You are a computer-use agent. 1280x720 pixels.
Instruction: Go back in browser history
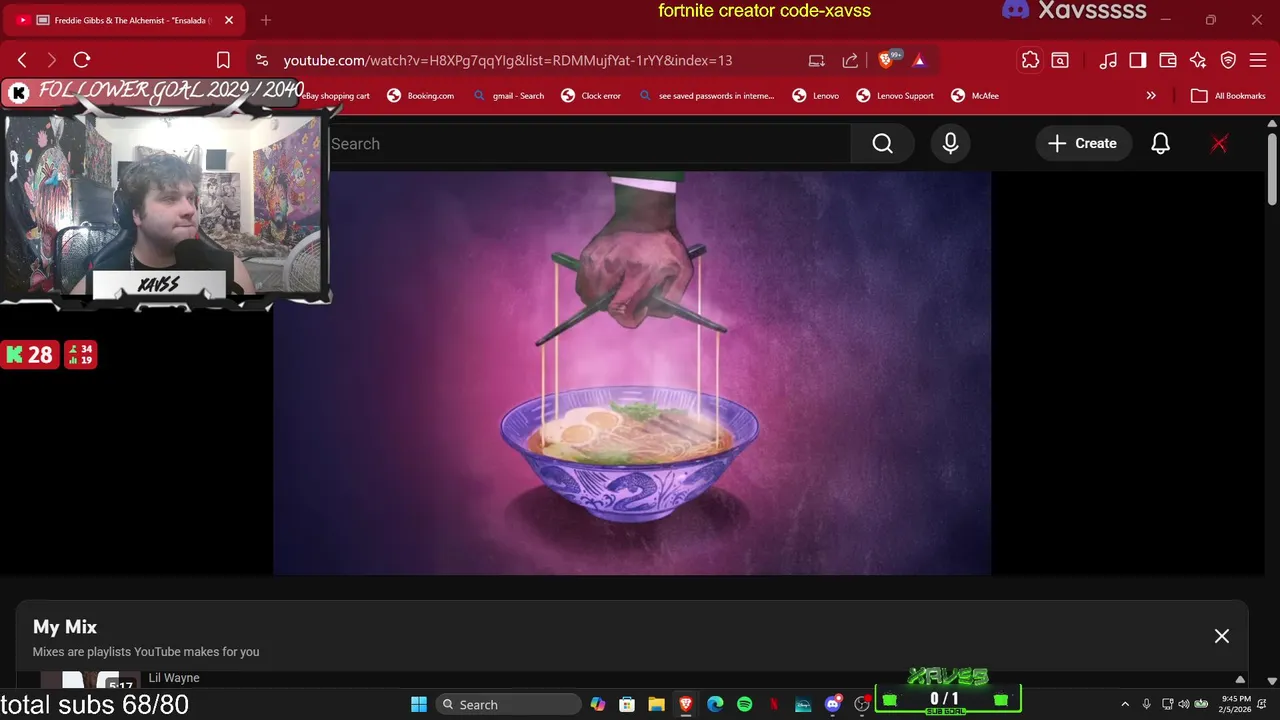[x=22, y=60]
